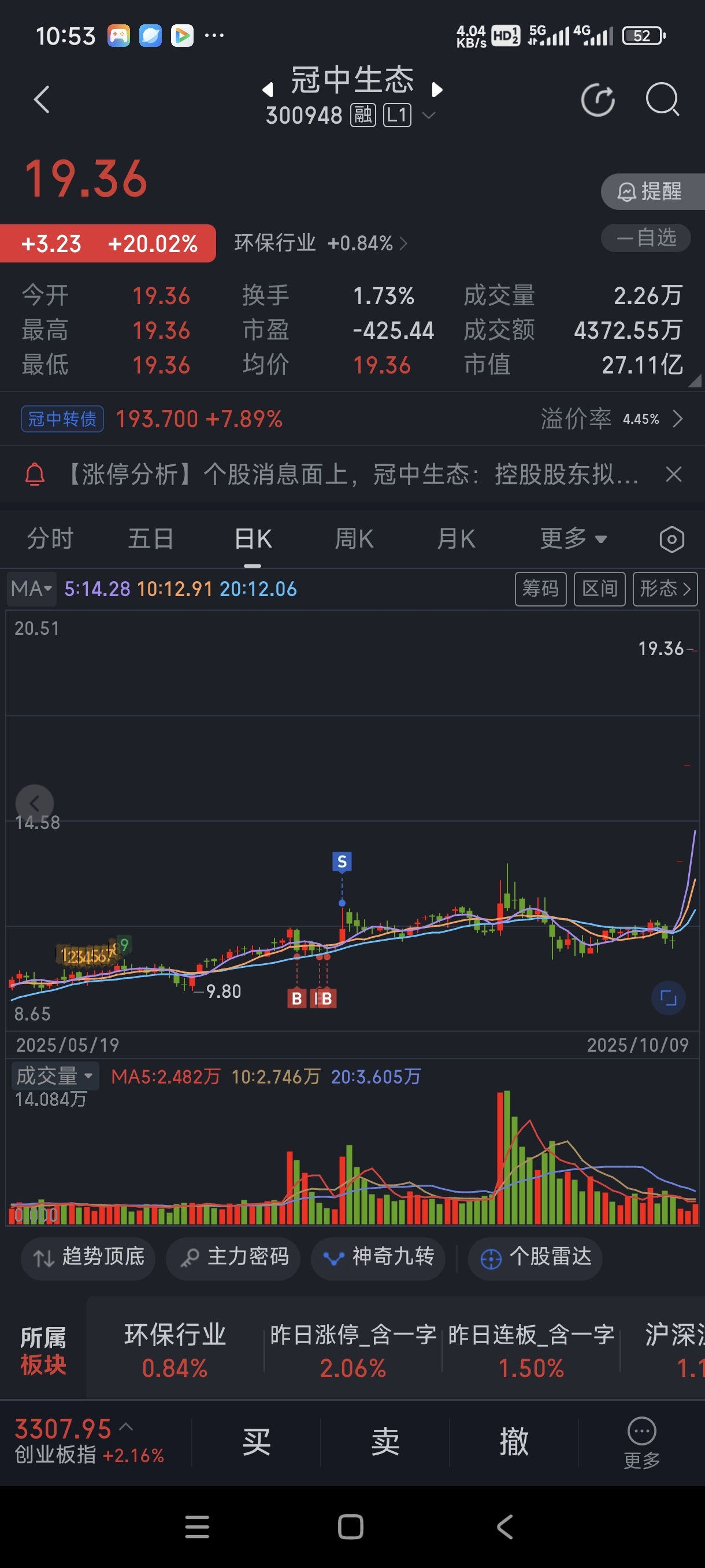Open the bottom 更多 menu icon

[642, 1443]
